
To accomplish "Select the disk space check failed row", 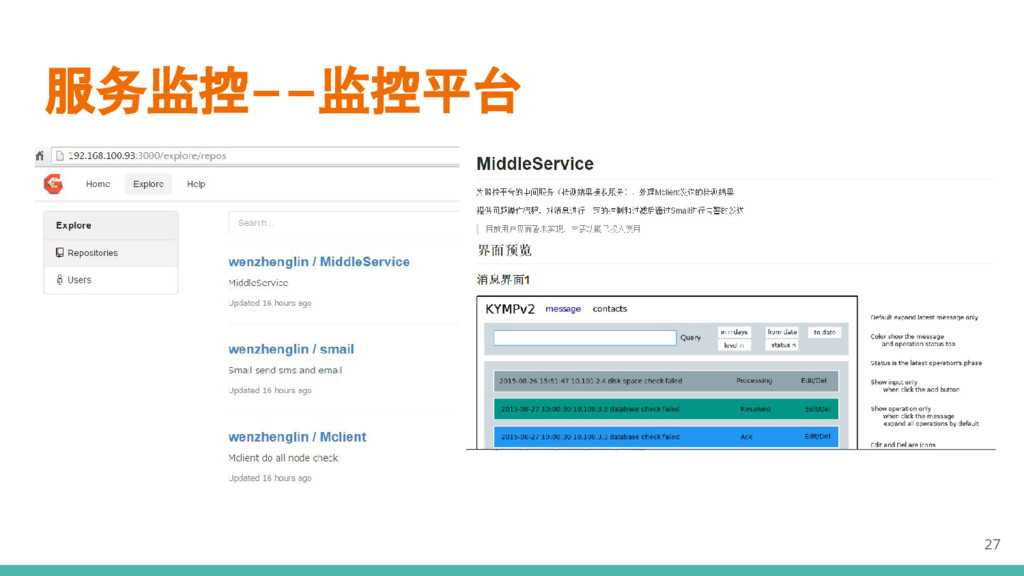I will tap(665, 381).
